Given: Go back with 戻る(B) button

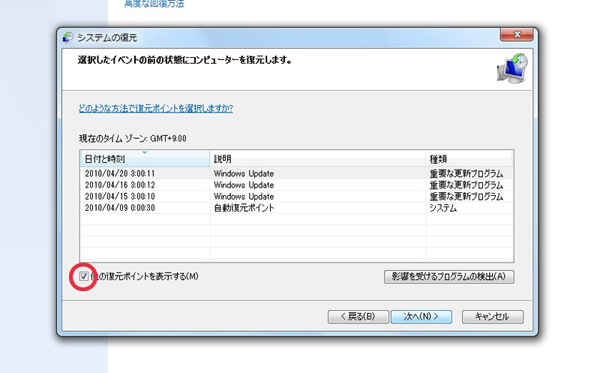Looking at the screenshot, I should click(x=358, y=317).
